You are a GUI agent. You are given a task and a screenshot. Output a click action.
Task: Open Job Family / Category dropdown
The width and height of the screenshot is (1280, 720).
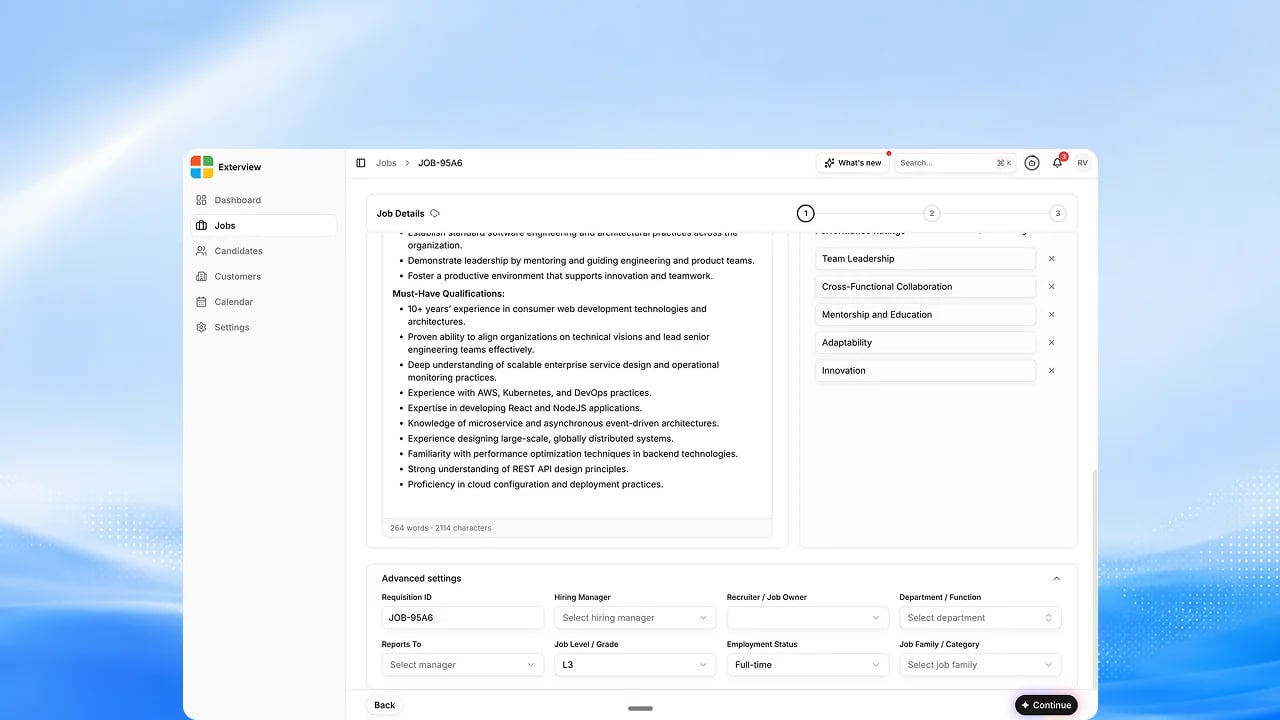(x=980, y=665)
